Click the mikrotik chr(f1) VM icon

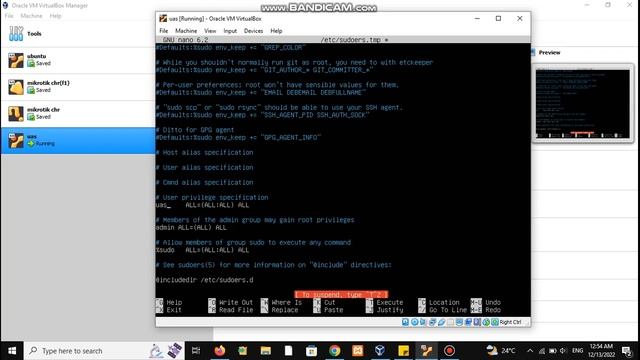click(16, 87)
